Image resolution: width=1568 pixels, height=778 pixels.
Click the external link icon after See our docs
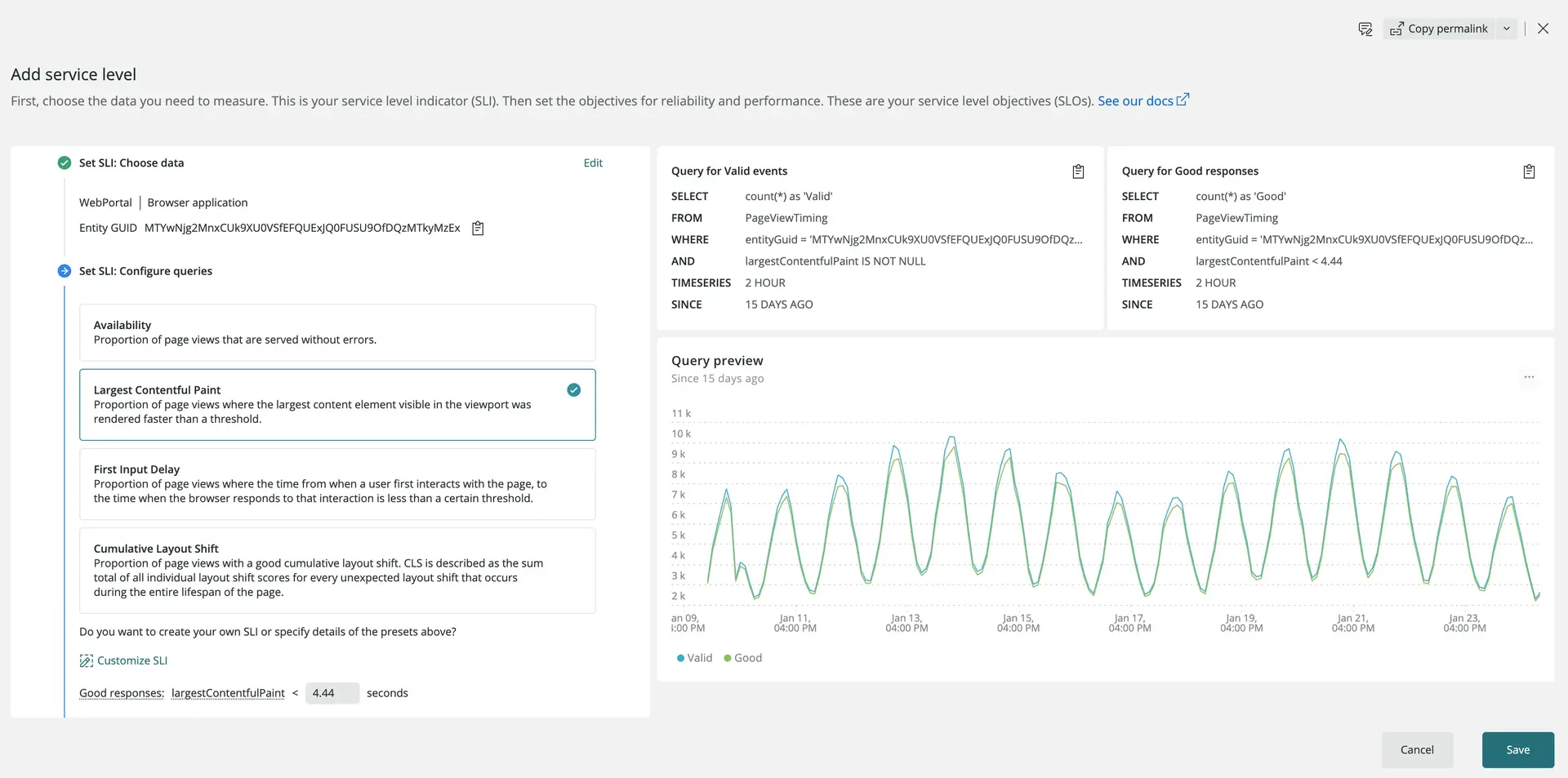pos(1183,100)
